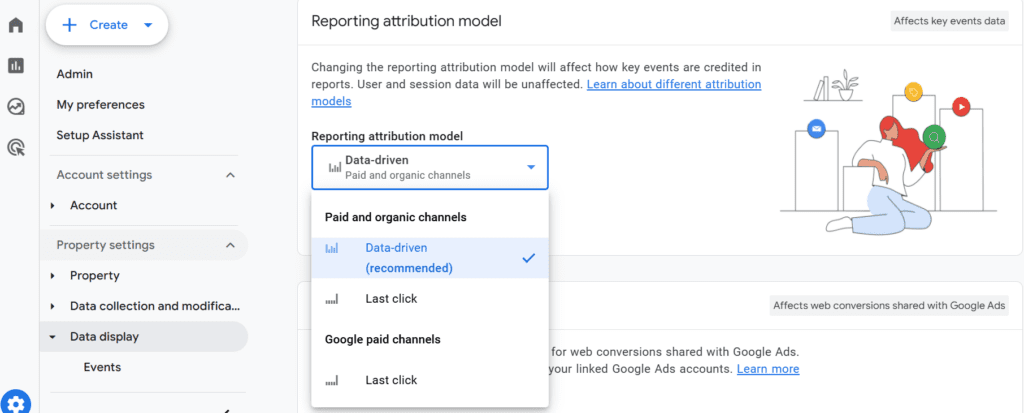Open the Reporting attribution model dropdown
This screenshot has width=1024, height=413.
click(x=430, y=167)
